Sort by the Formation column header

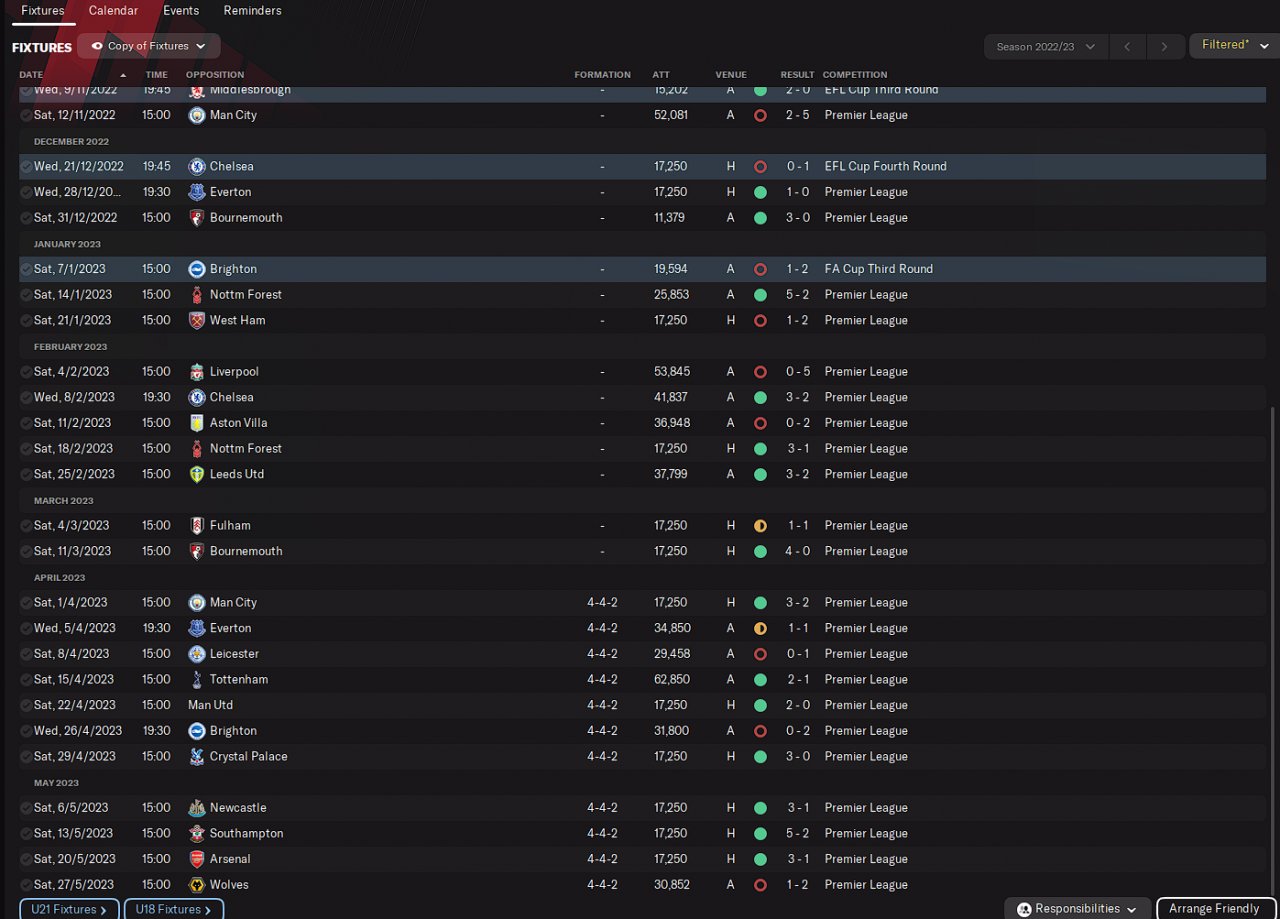coord(602,75)
